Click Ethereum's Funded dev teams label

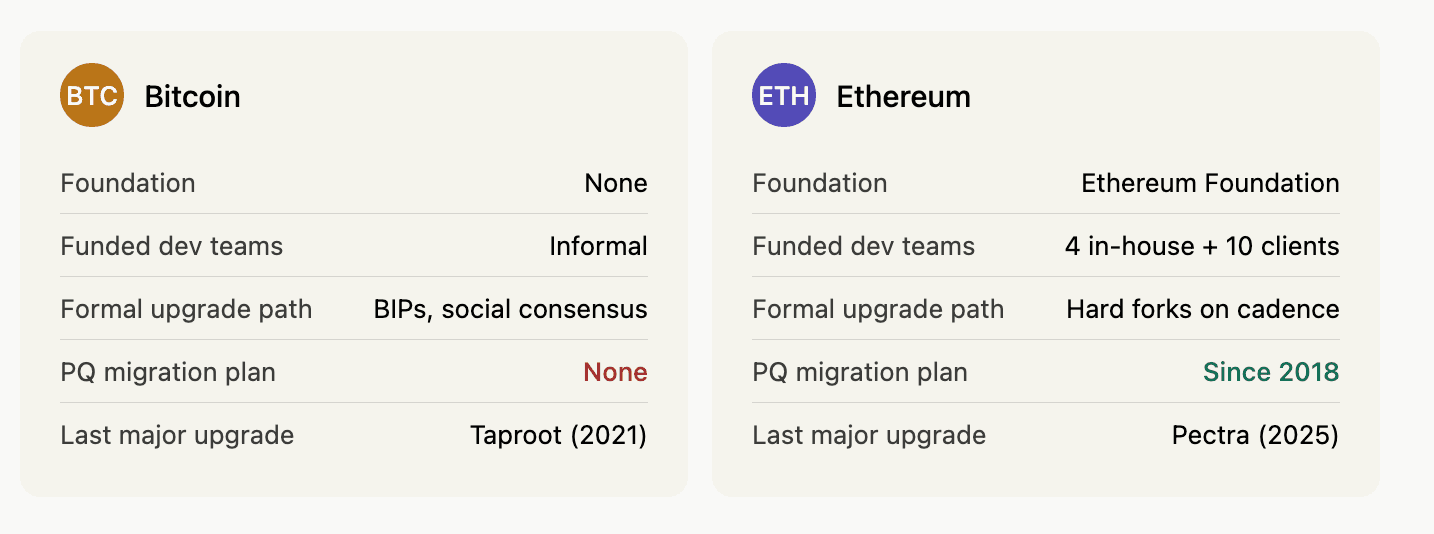[863, 246]
